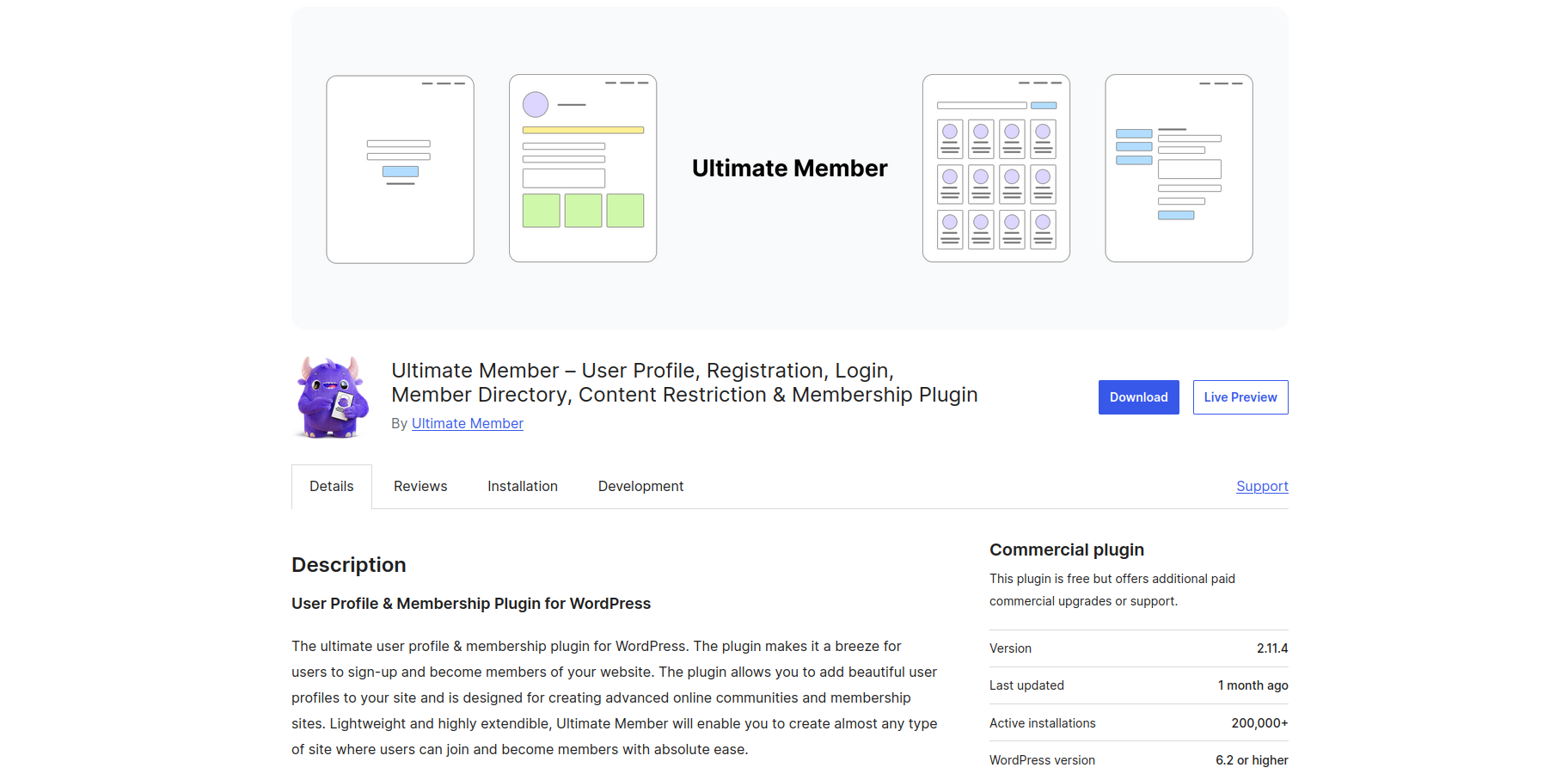Click the Description heading
1568x774 pixels.
coord(348,565)
